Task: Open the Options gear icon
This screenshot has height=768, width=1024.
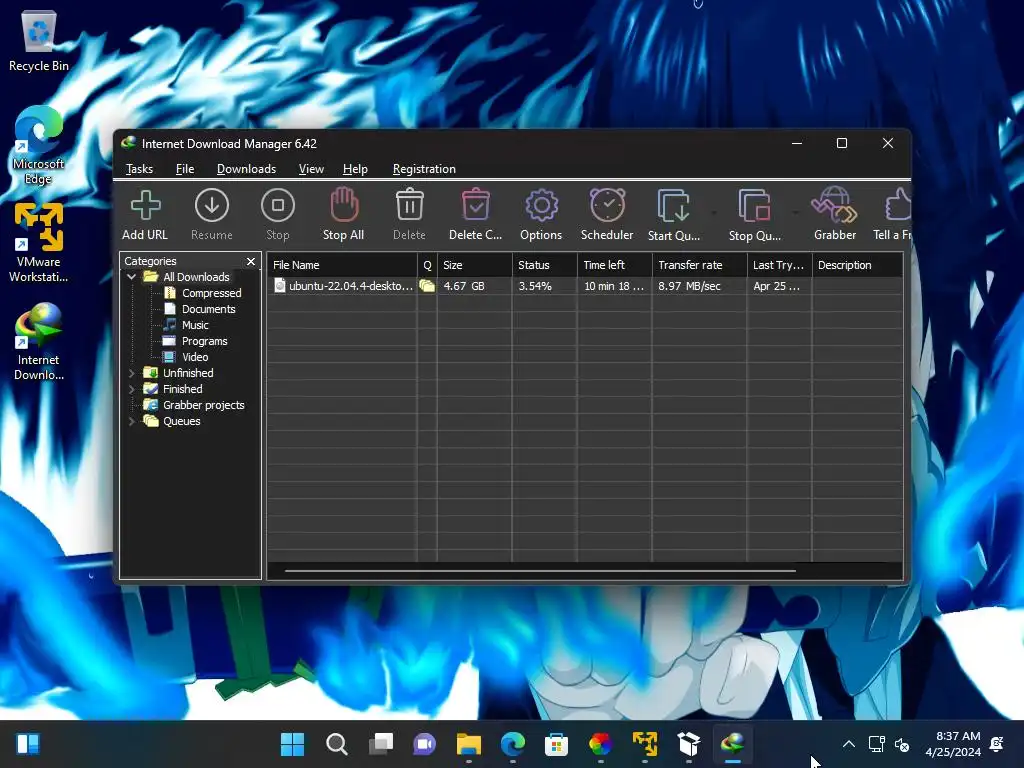Action: coord(541,206)
